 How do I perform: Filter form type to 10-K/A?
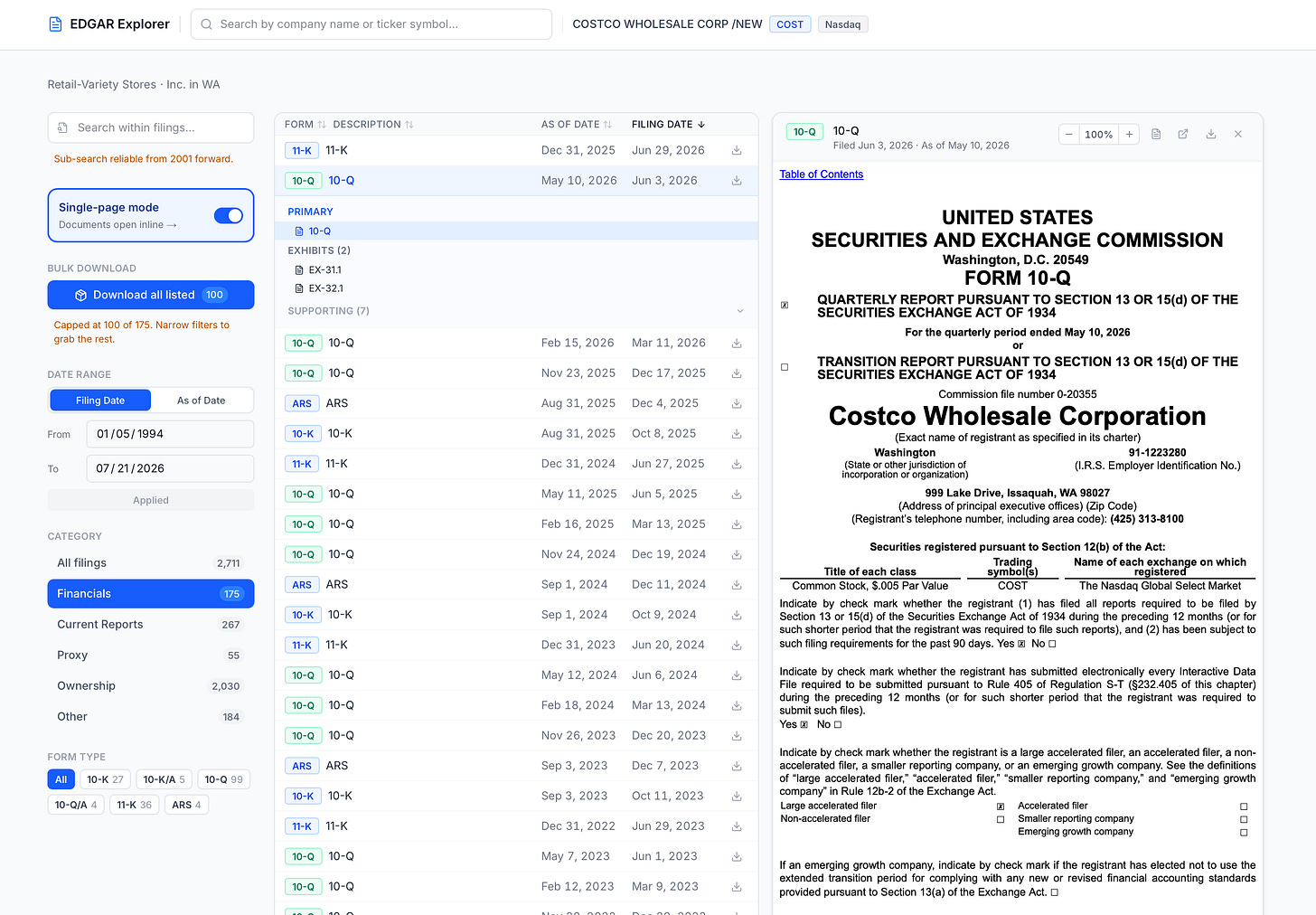click(164, 779)
